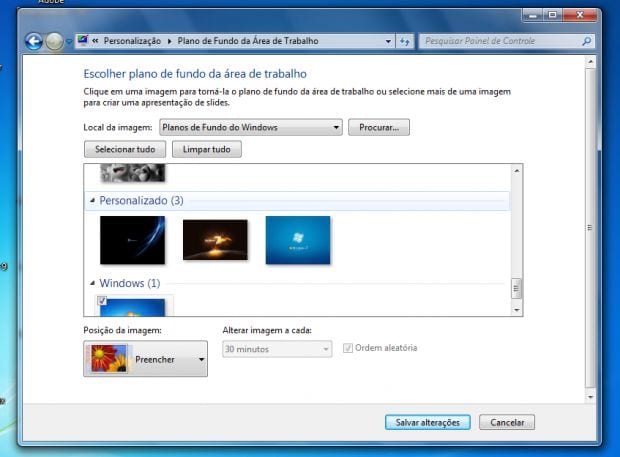Click Selecionar tudo button

pyautogui.click(x=125, y=149)
